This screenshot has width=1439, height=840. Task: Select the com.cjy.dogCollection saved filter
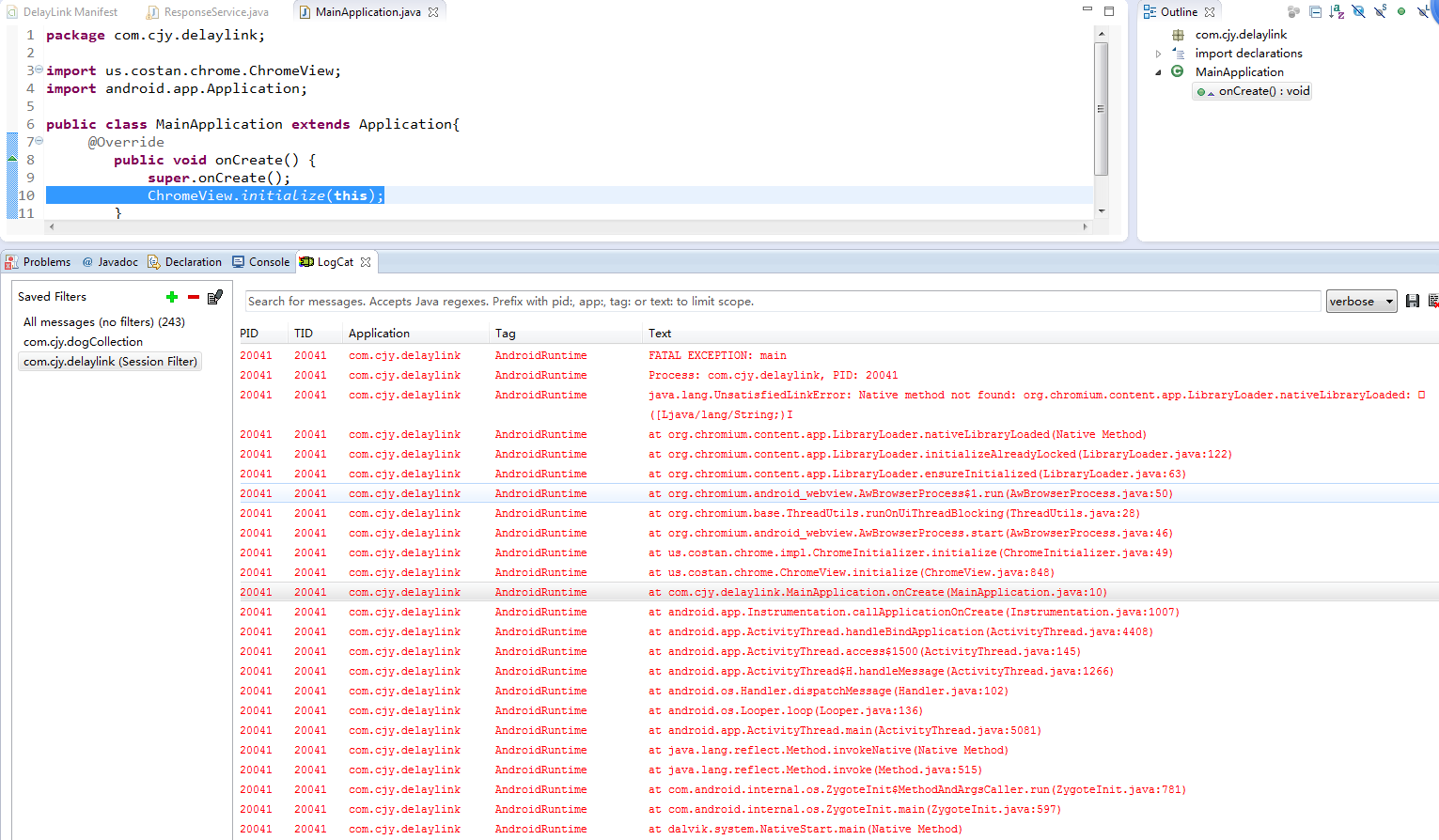(x=84, y=342)
